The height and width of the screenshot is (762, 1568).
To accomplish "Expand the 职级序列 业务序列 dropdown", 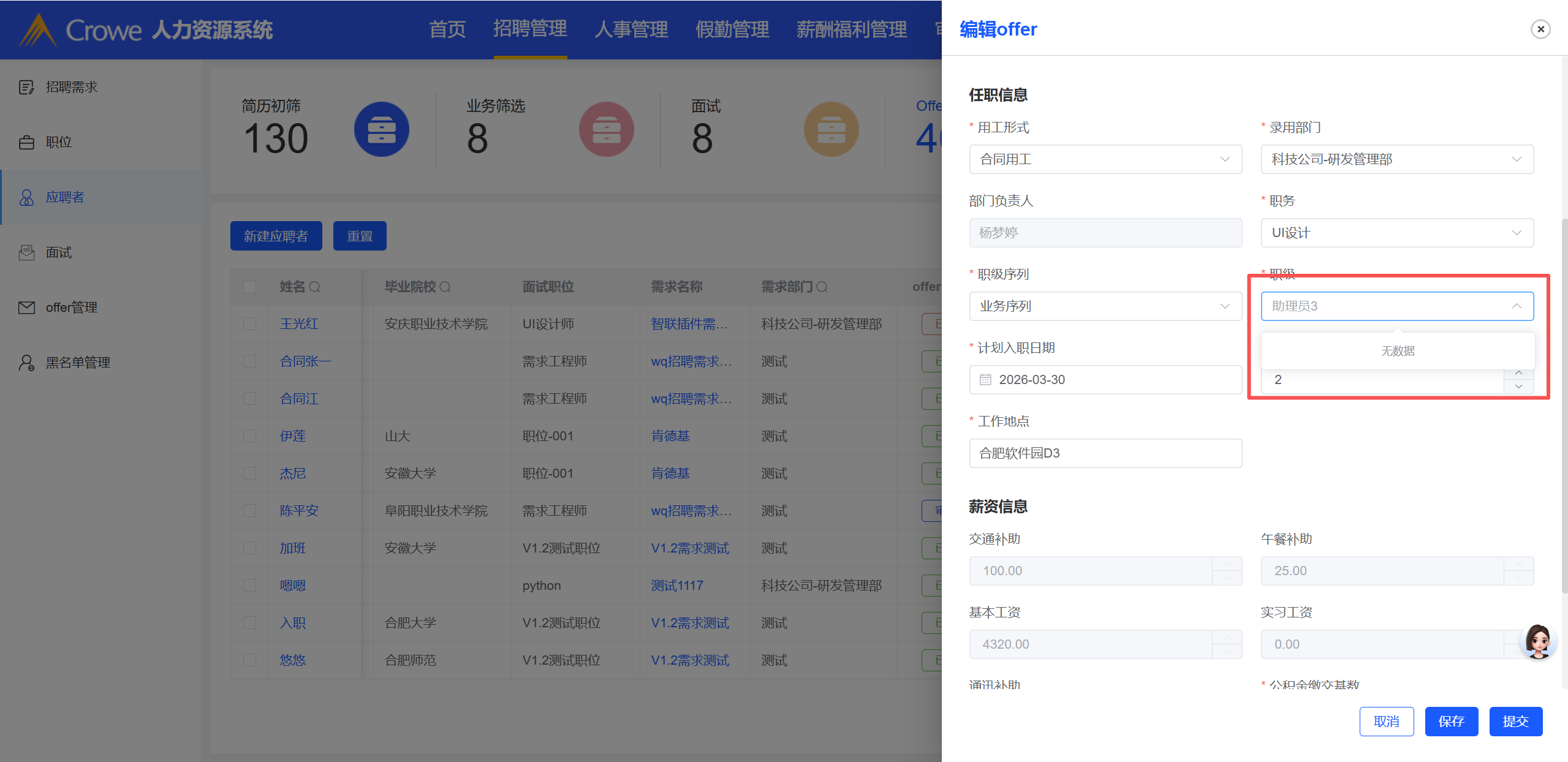I will (x=1105, y=306).
